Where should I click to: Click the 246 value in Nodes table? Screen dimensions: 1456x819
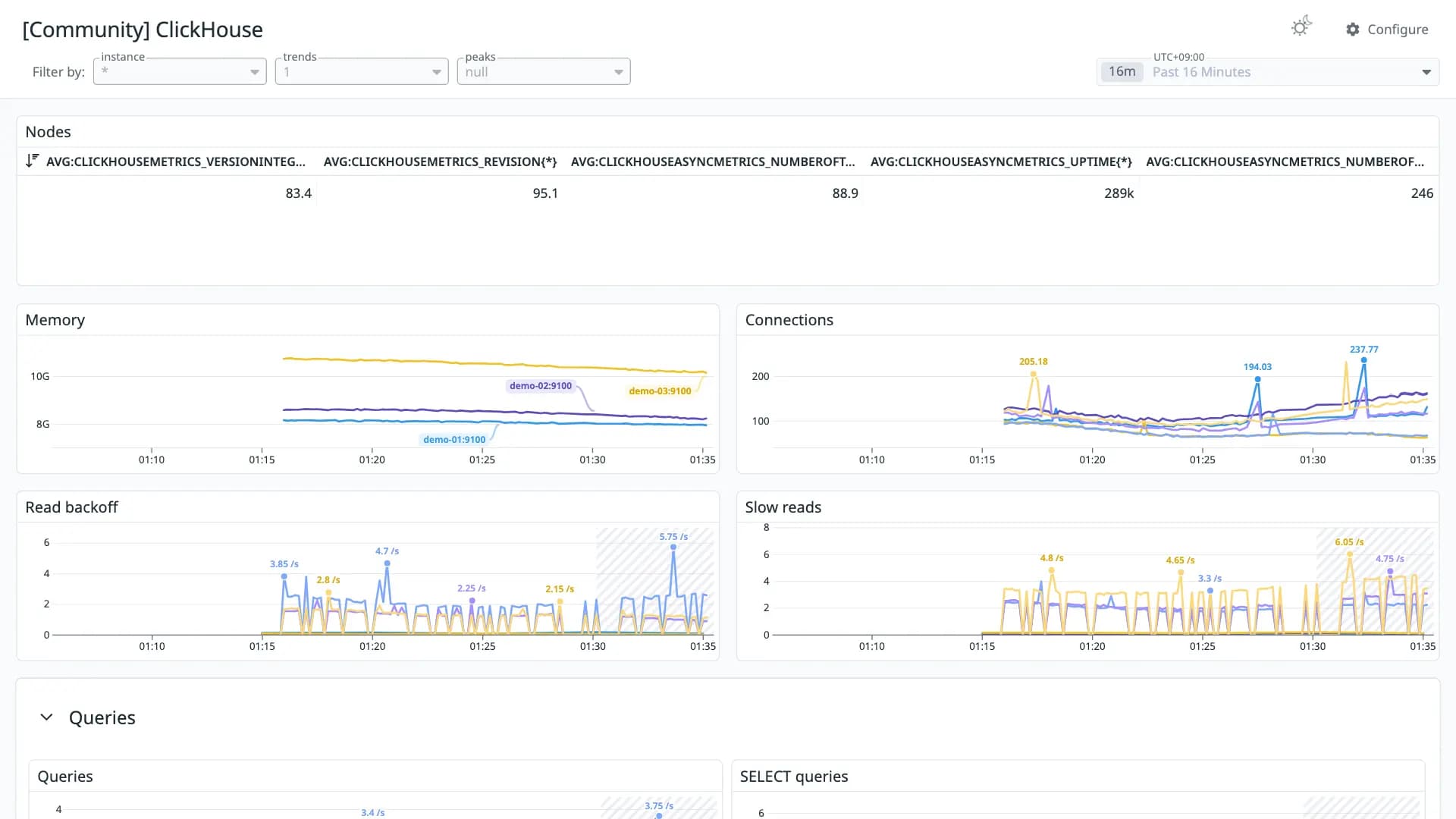pos(1422,193)
